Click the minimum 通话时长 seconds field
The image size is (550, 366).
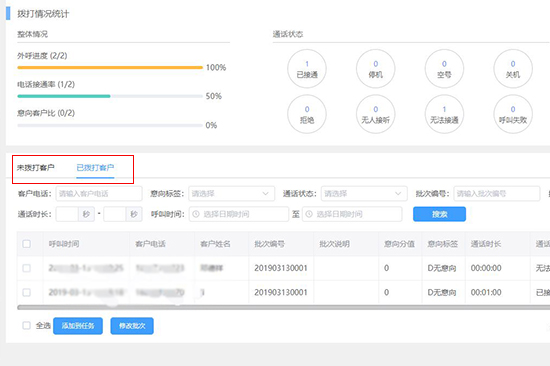click(x=67, y=214)
